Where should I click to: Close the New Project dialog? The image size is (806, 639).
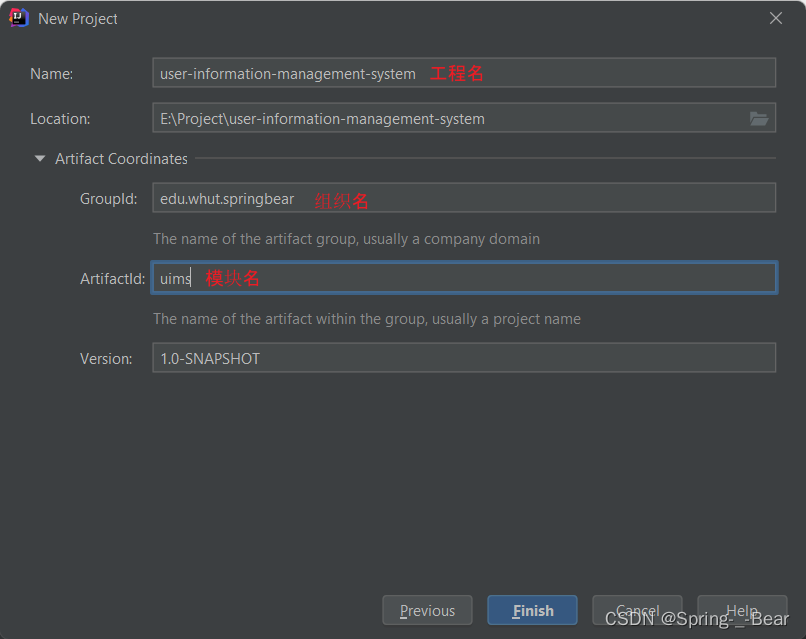click(776, 18)
